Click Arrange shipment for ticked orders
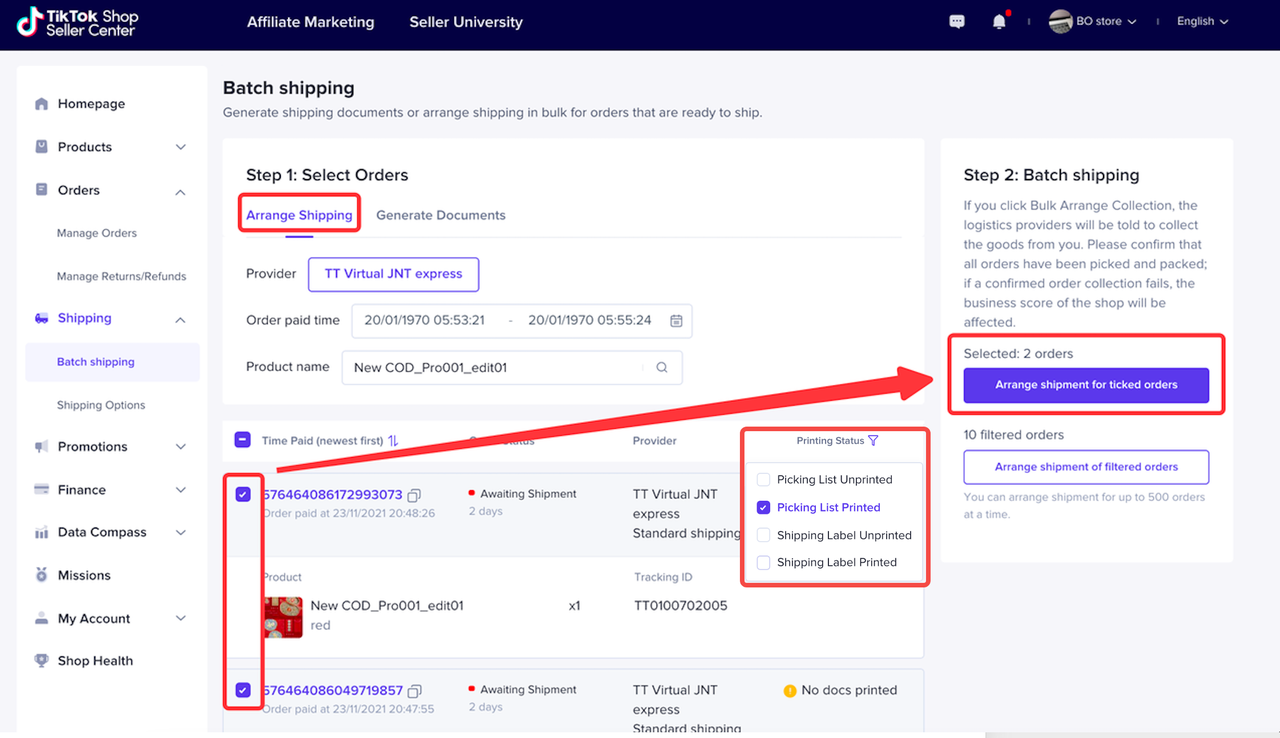Screen dimensions: 1280x738 (1086, 385)
